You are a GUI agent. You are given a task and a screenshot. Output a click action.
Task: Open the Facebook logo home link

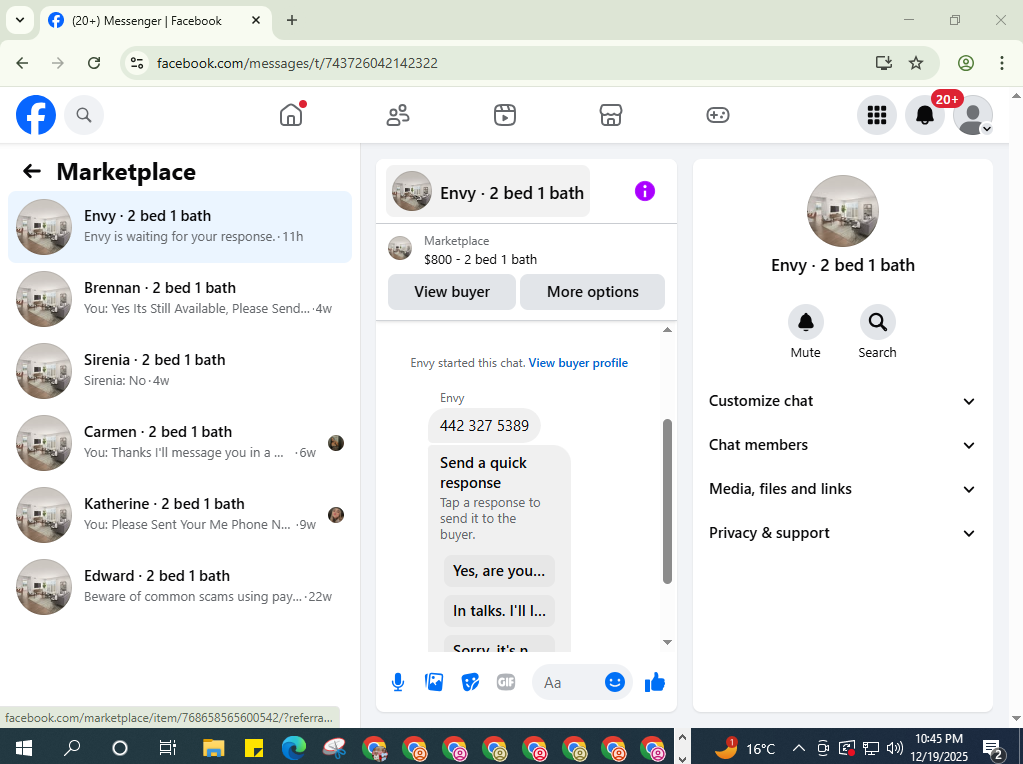pyautogui.click(x=36, y=115)
